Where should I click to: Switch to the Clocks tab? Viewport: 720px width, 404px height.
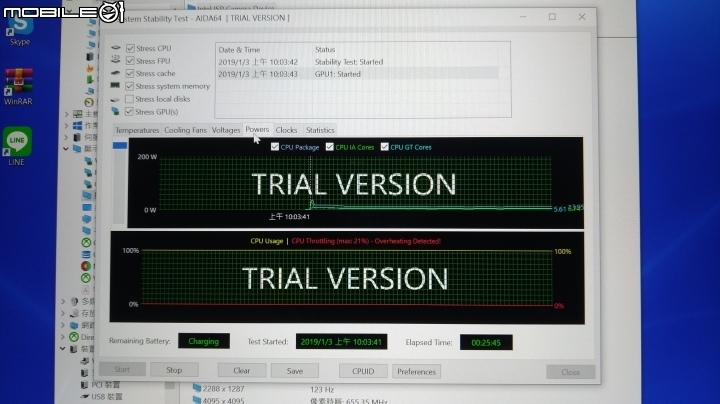click(286, 130)
